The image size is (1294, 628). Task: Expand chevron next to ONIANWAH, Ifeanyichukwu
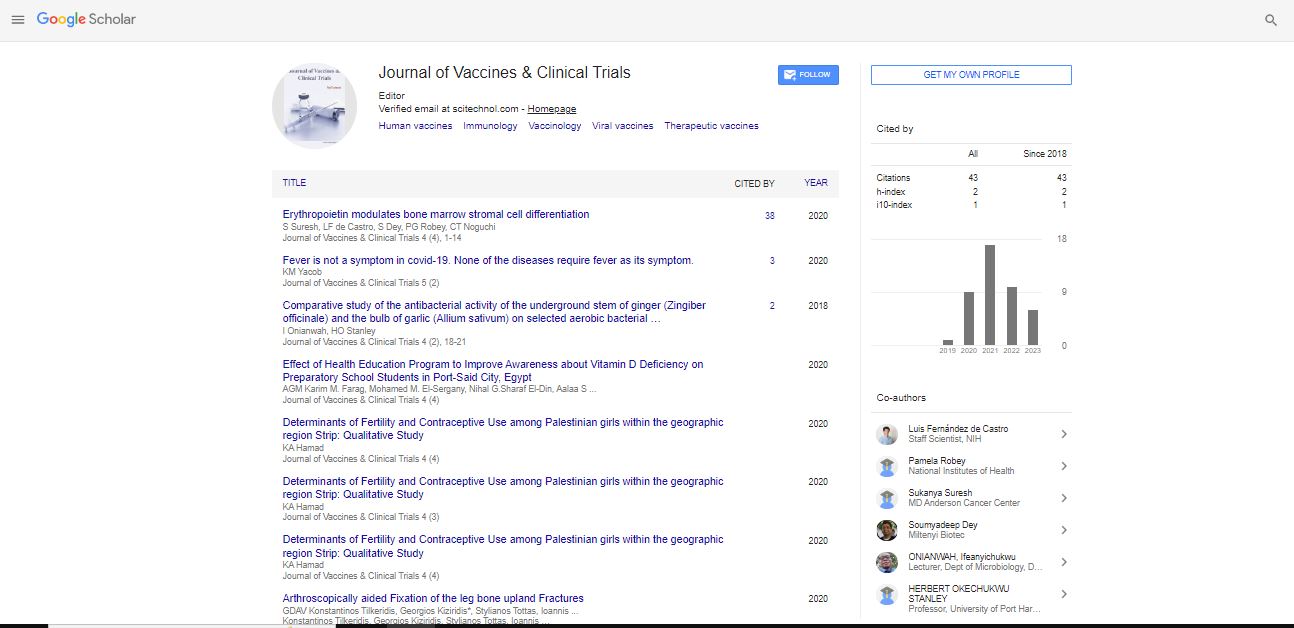(1064, 562)
